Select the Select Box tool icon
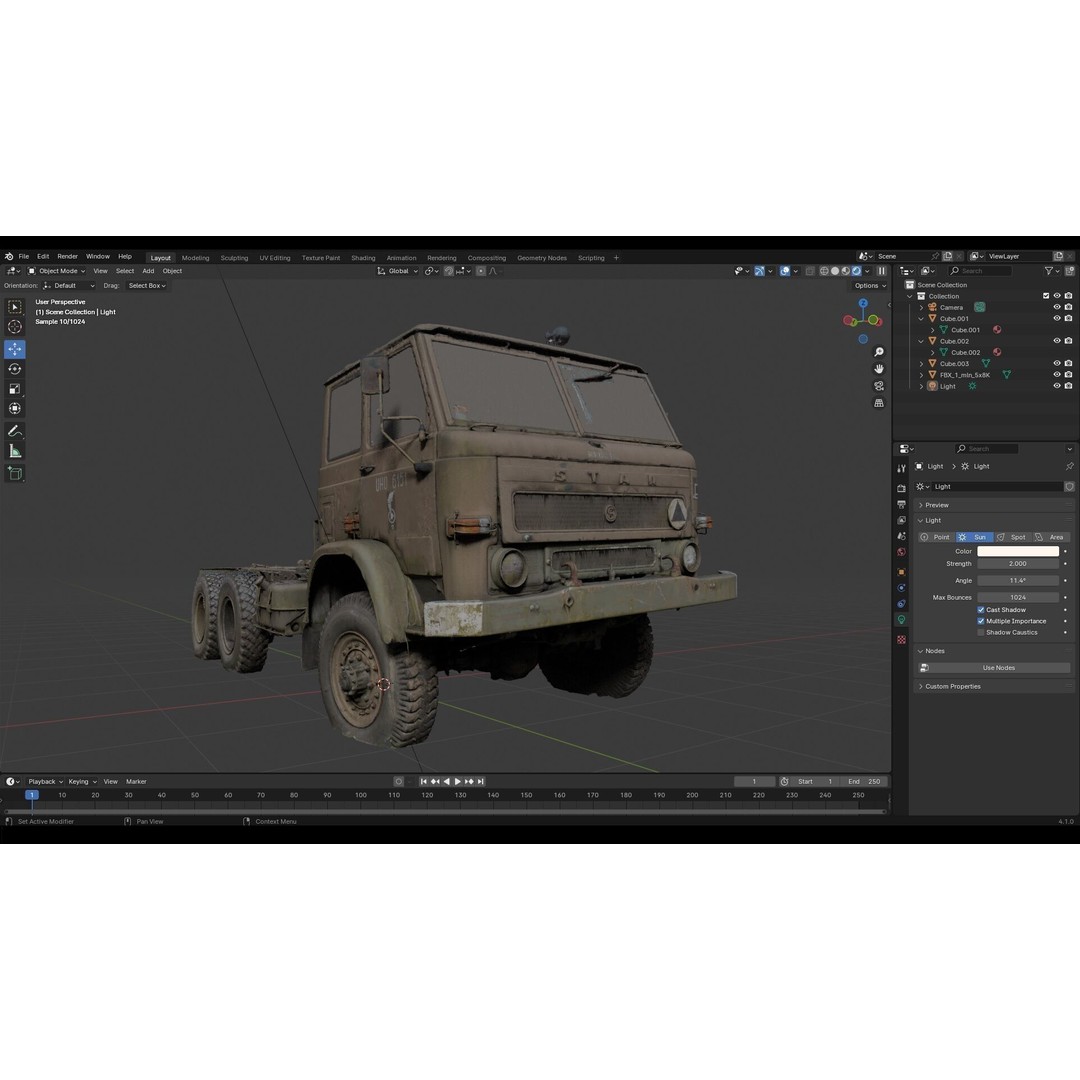The image size is (1080, 1080). 14,307
